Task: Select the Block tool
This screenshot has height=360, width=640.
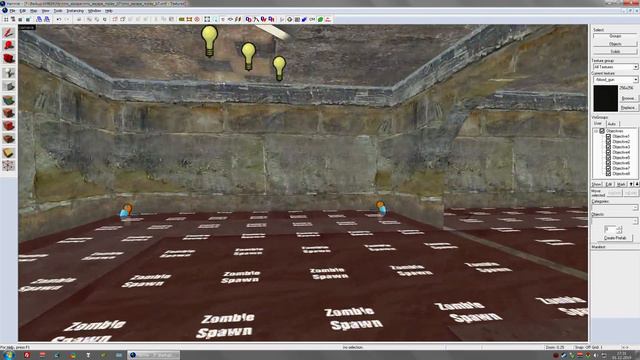Action: click(9, 86)
